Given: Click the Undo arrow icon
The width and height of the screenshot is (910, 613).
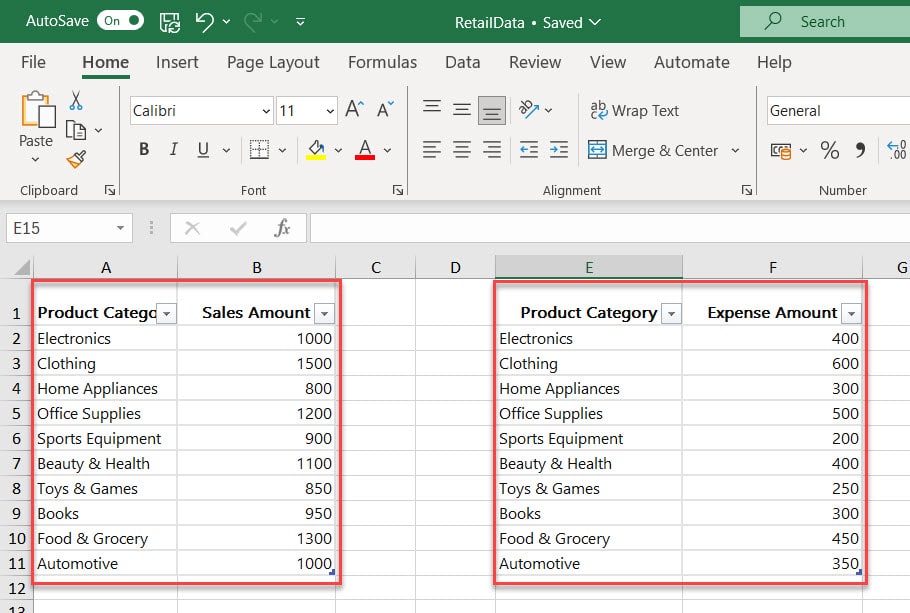Looking at the screenshot, I should tap(204, 22).
